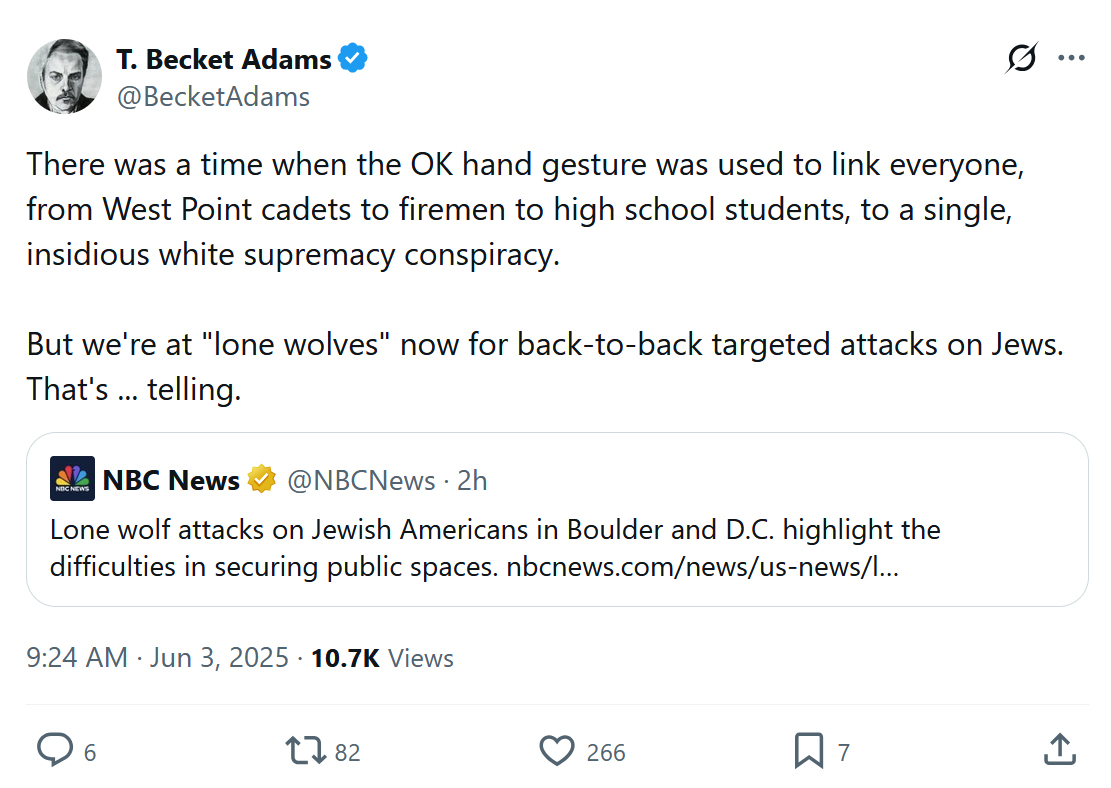Open the quoted NBC News tweet text
This screenshot has width=1111, height=788.
pos(495,528)
